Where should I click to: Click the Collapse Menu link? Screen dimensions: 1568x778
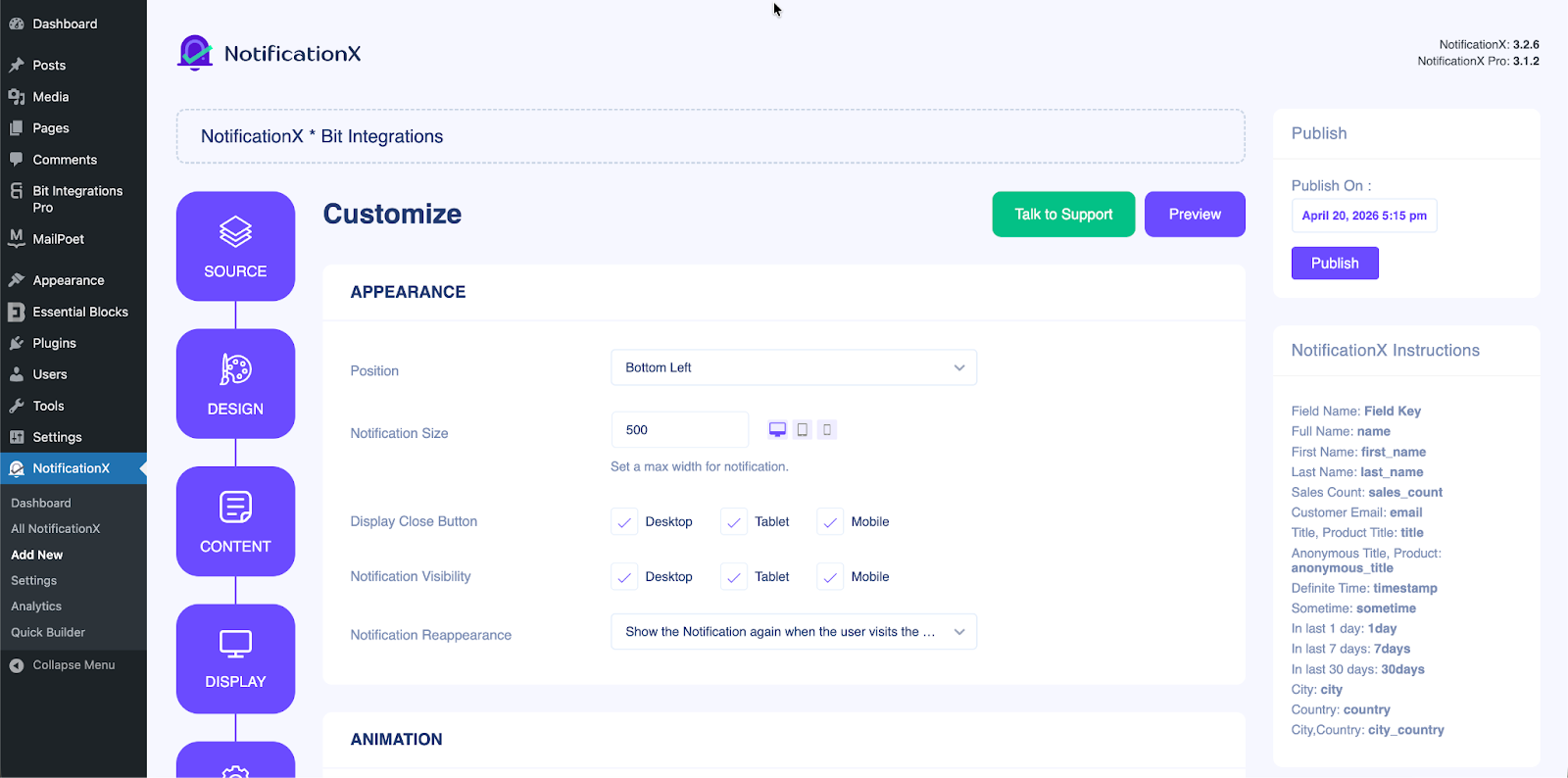(73, 665)
